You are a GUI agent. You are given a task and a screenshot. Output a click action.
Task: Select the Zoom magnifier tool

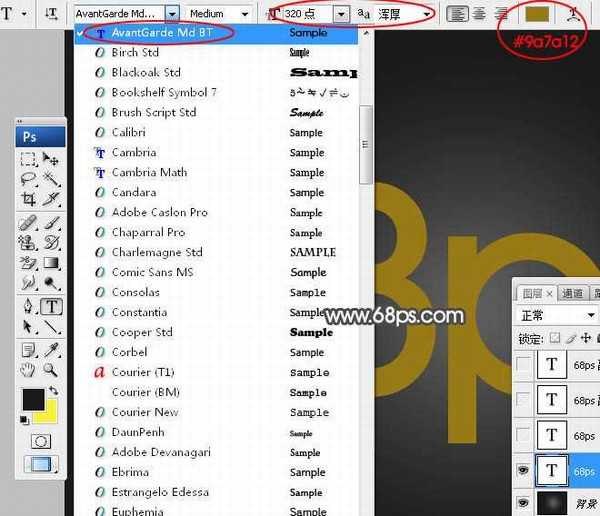51,370
